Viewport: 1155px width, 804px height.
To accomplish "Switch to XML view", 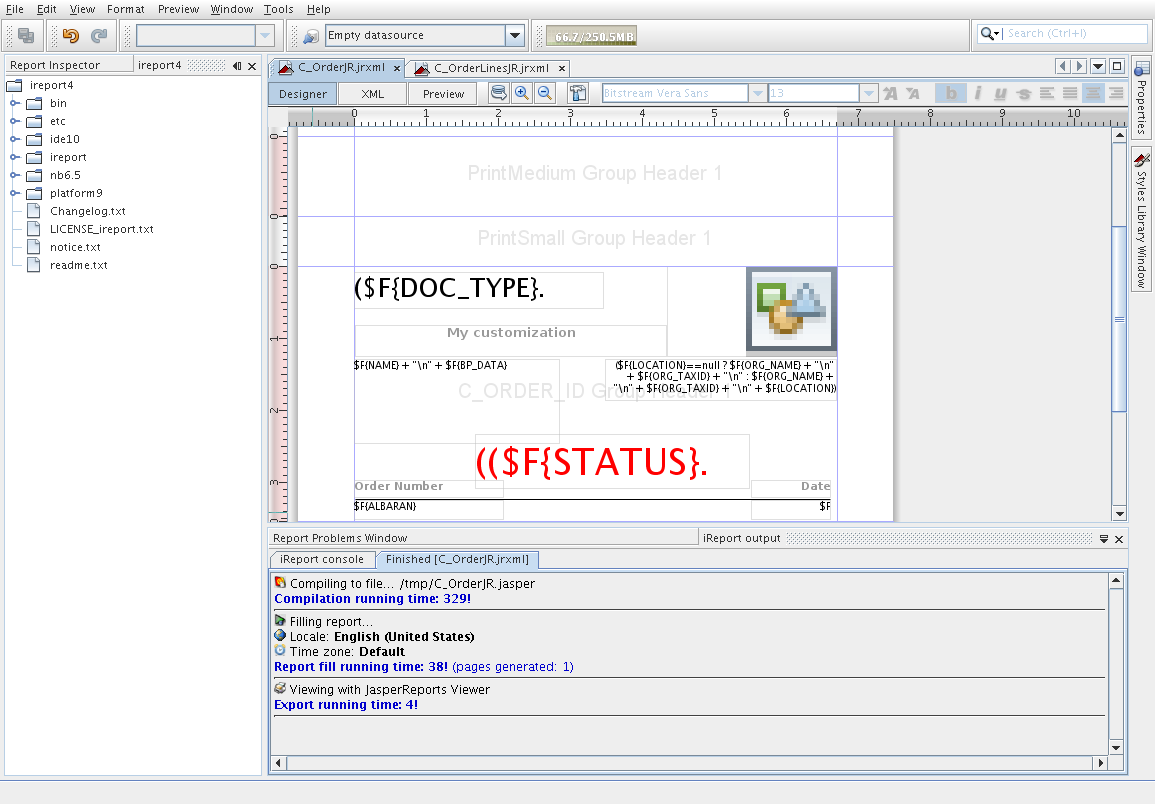I will pyautogui.click(x=372, y=94).
